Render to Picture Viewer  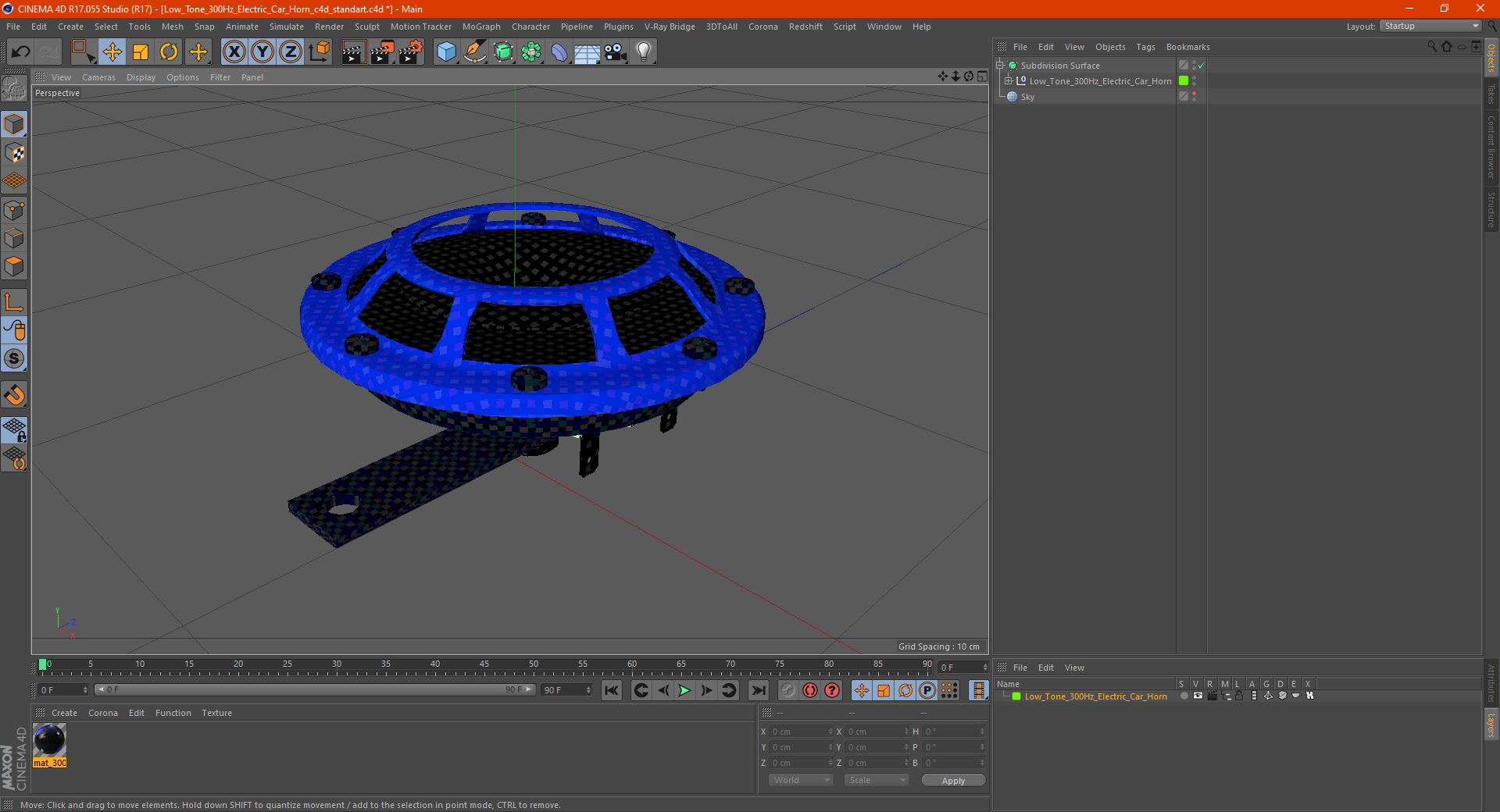(x=382, y=52)
